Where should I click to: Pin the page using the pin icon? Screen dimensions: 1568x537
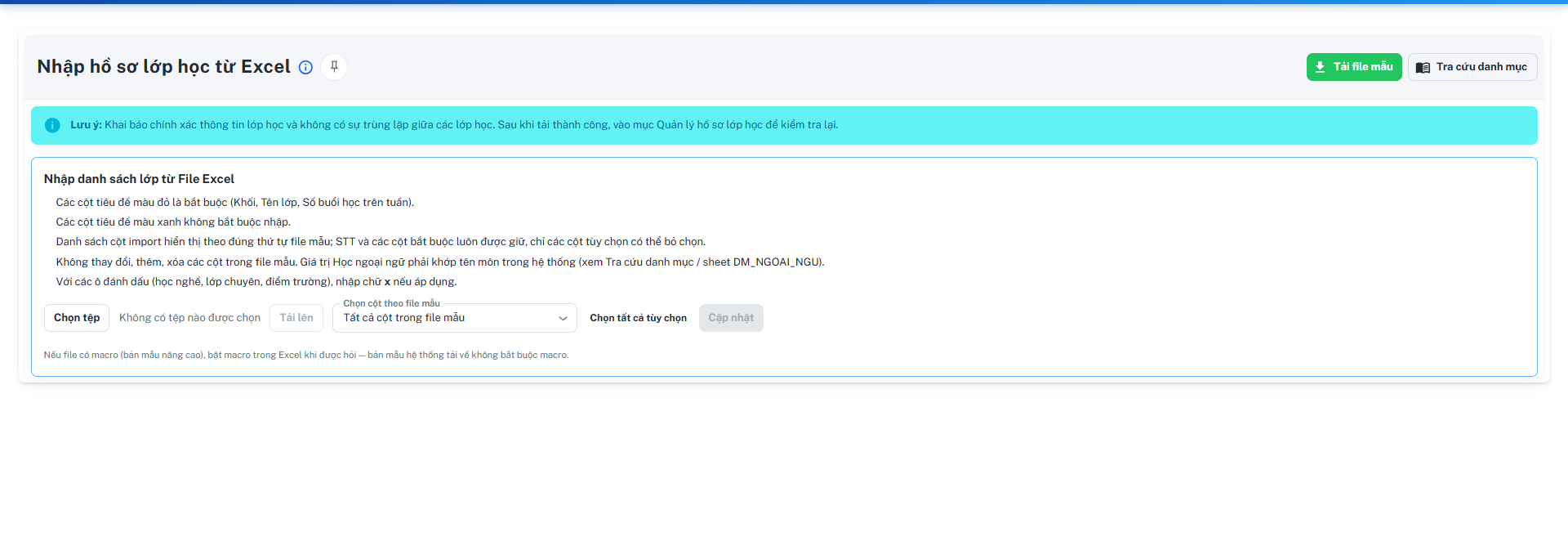coord(334,67)
